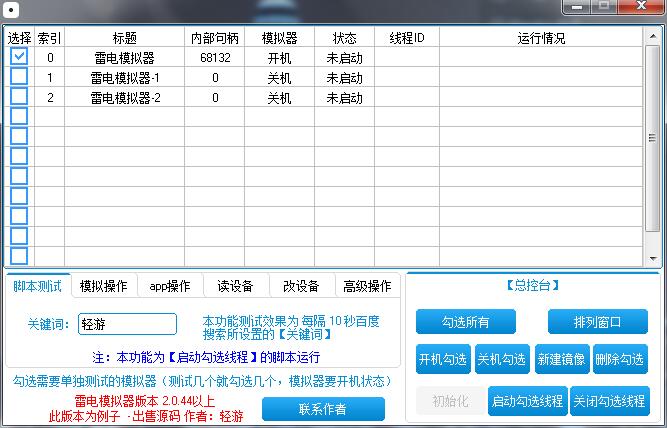Click the 勾选所有 button
The width and height of the screenshot is (667, 428).
click(x=466, y=322)
